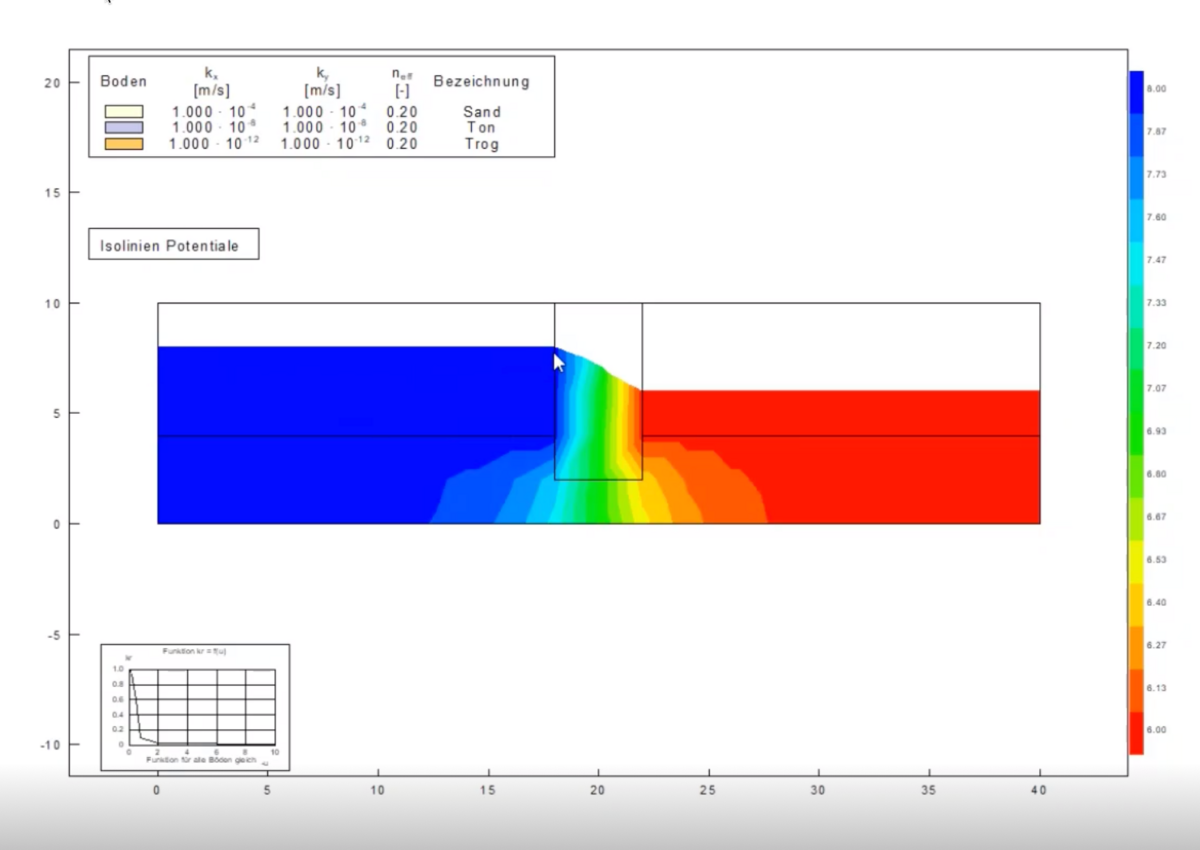Click the 6.00 value on the color scale

click(x=1155, y=730)
